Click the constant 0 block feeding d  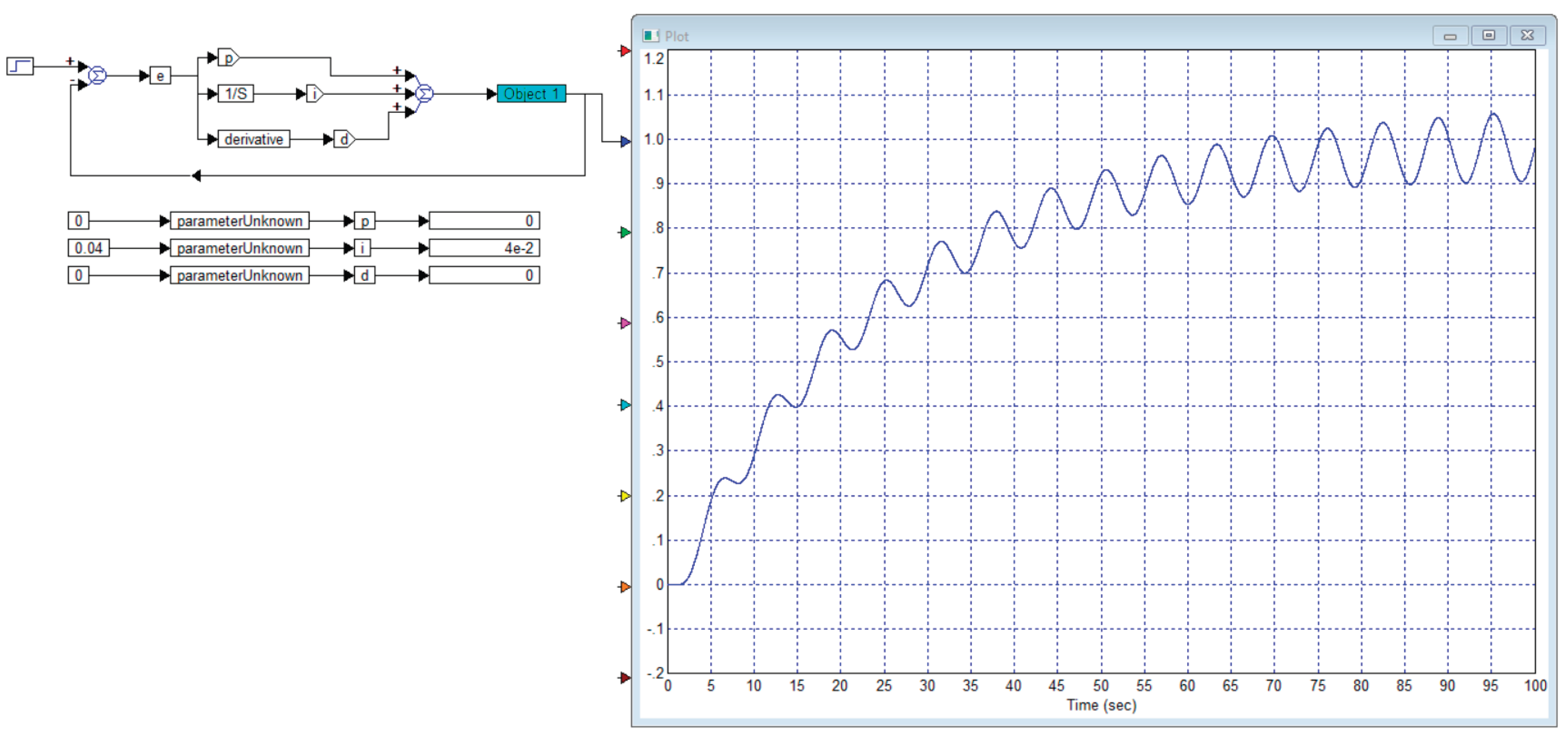click(x=79, y=275)
